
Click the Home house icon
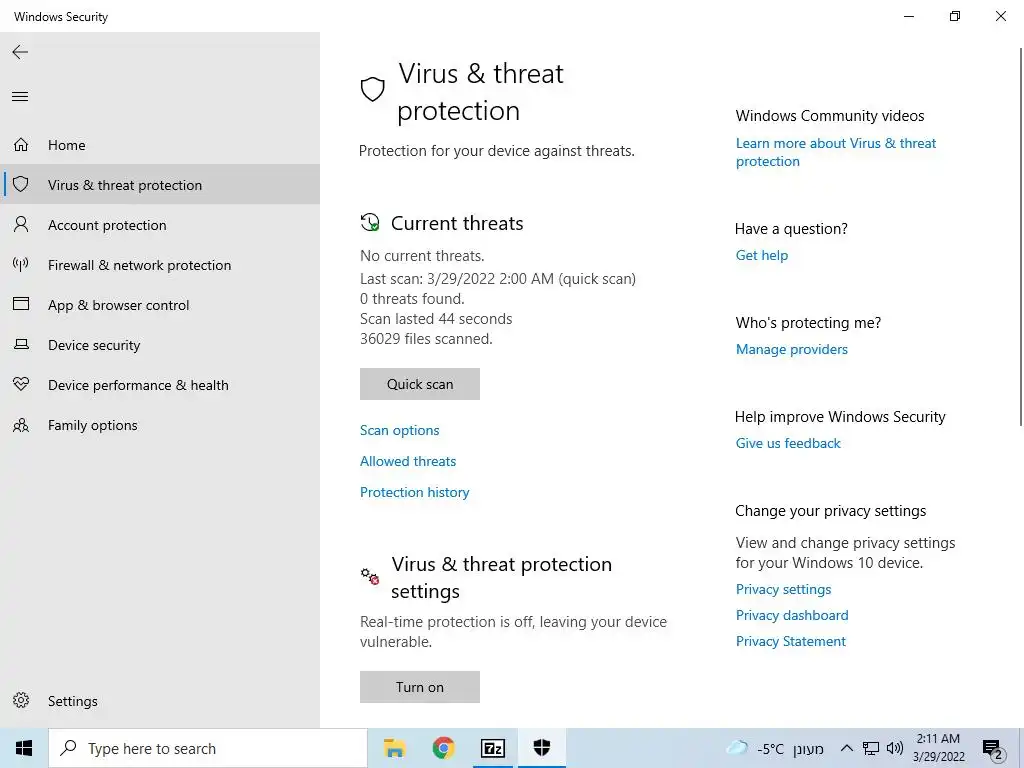tap(21, 144)
